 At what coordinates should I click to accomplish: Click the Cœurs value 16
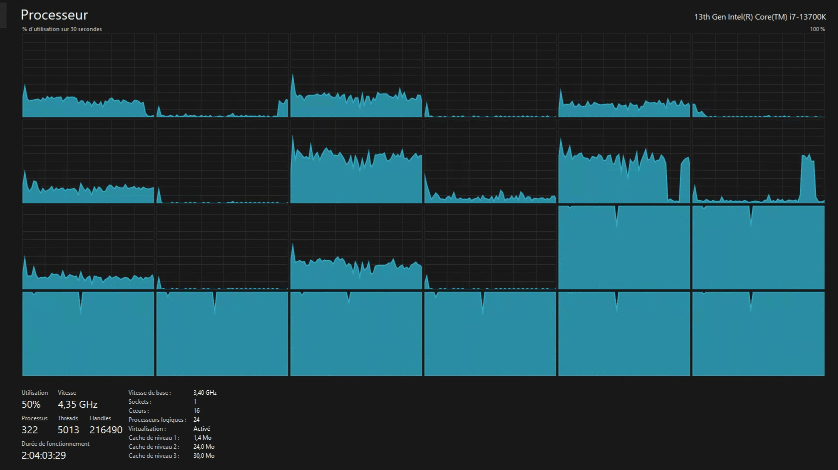pos(195,411)
